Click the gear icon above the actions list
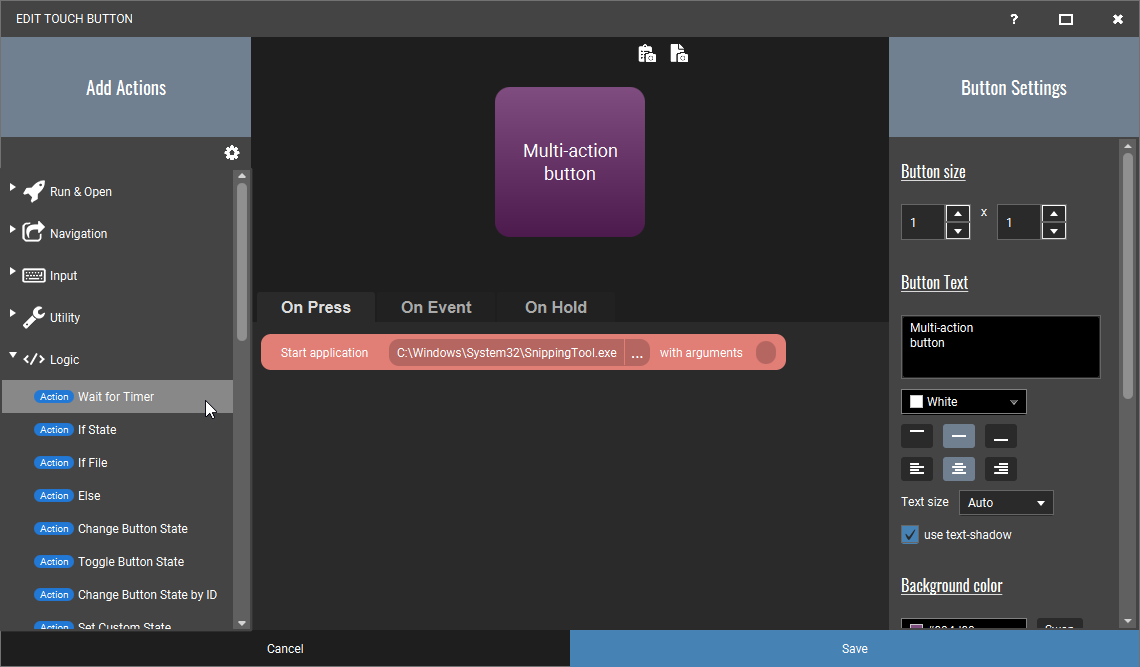This screenshot has width=1140, height=667. click(x=232, y=153)
